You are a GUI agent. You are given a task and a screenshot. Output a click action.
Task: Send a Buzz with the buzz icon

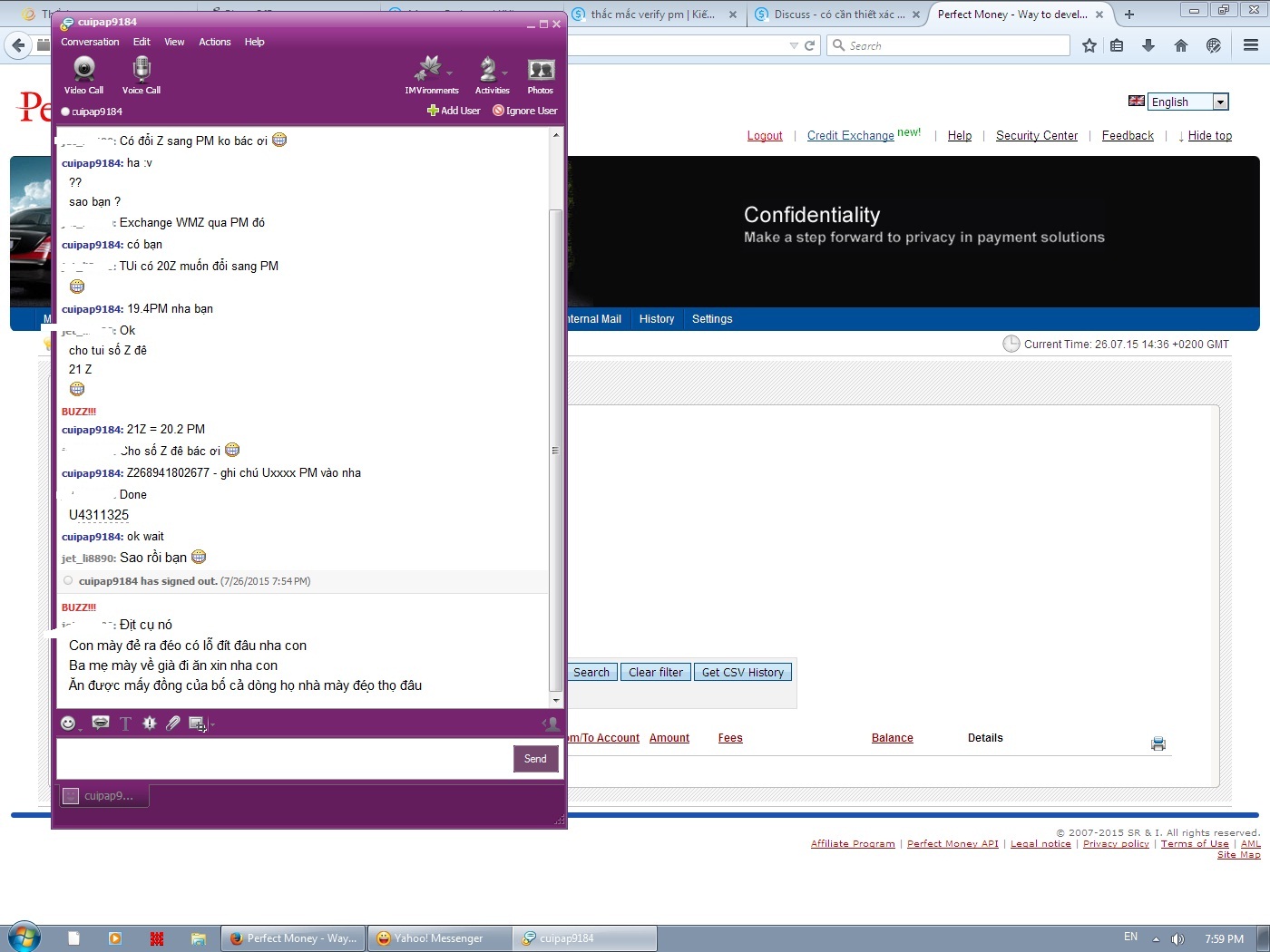[x=150, y=723]
